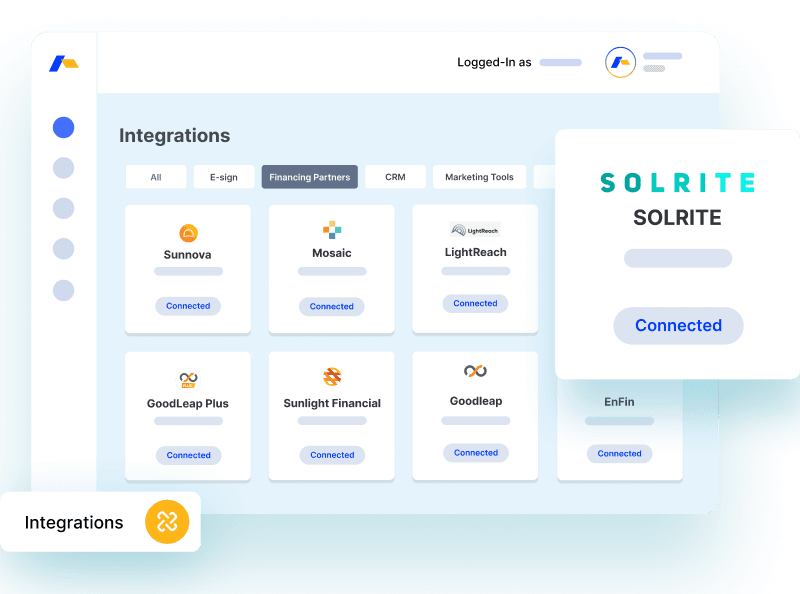Screen dimensions: 800x594
Task: Switch to the CRM tab
Action: point(395,177)
